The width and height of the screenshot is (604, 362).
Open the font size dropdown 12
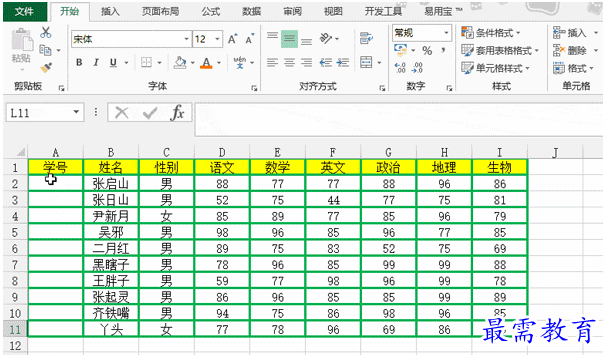218,39
